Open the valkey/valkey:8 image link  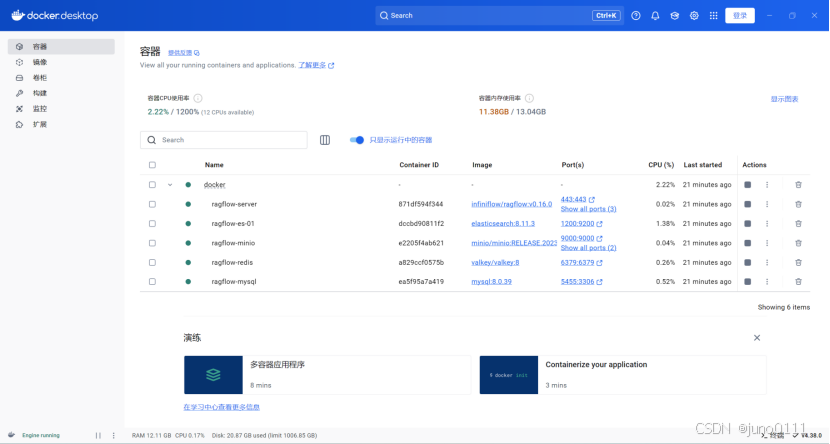[495, 262]
